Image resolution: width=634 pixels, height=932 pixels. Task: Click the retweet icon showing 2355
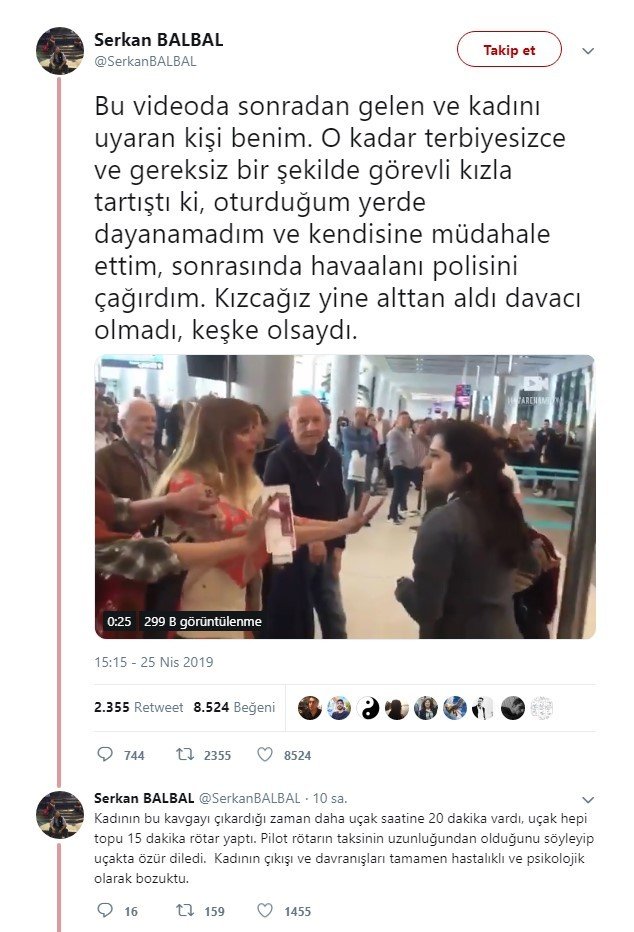[x=185, y=754]
